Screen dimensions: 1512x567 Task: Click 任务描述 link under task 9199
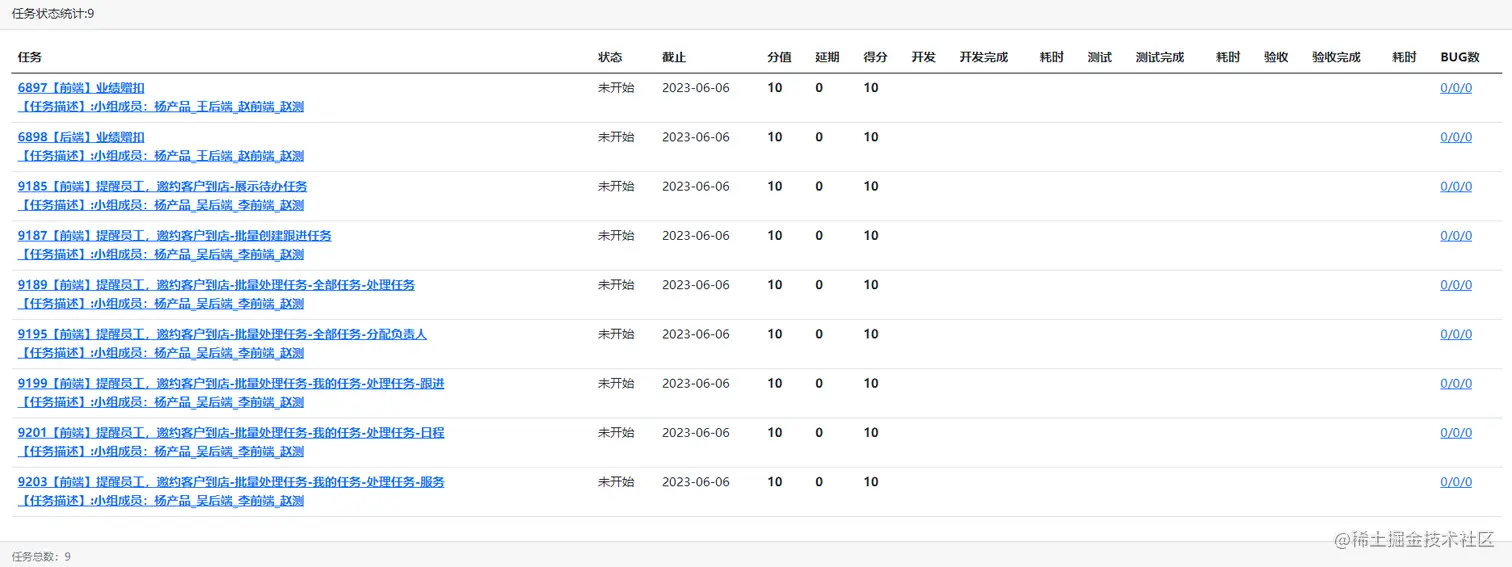[161, 402]
